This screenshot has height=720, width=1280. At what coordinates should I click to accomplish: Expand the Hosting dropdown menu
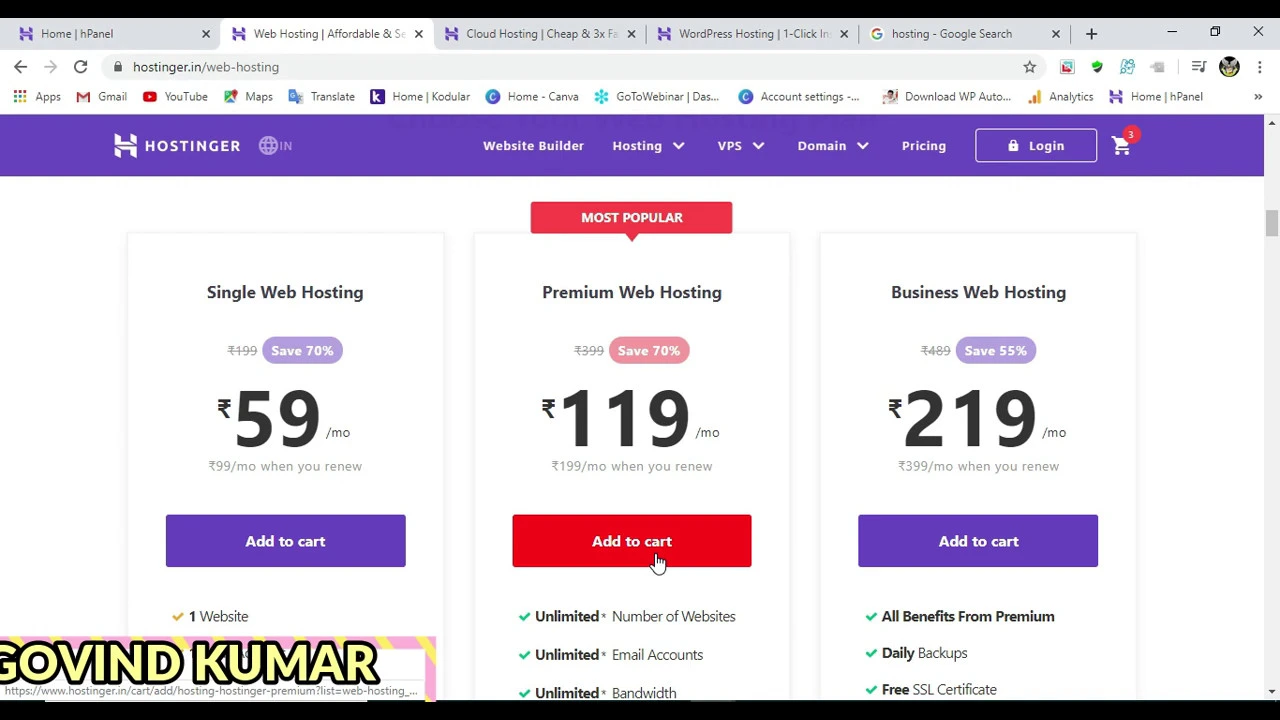[x=648, y=146]
